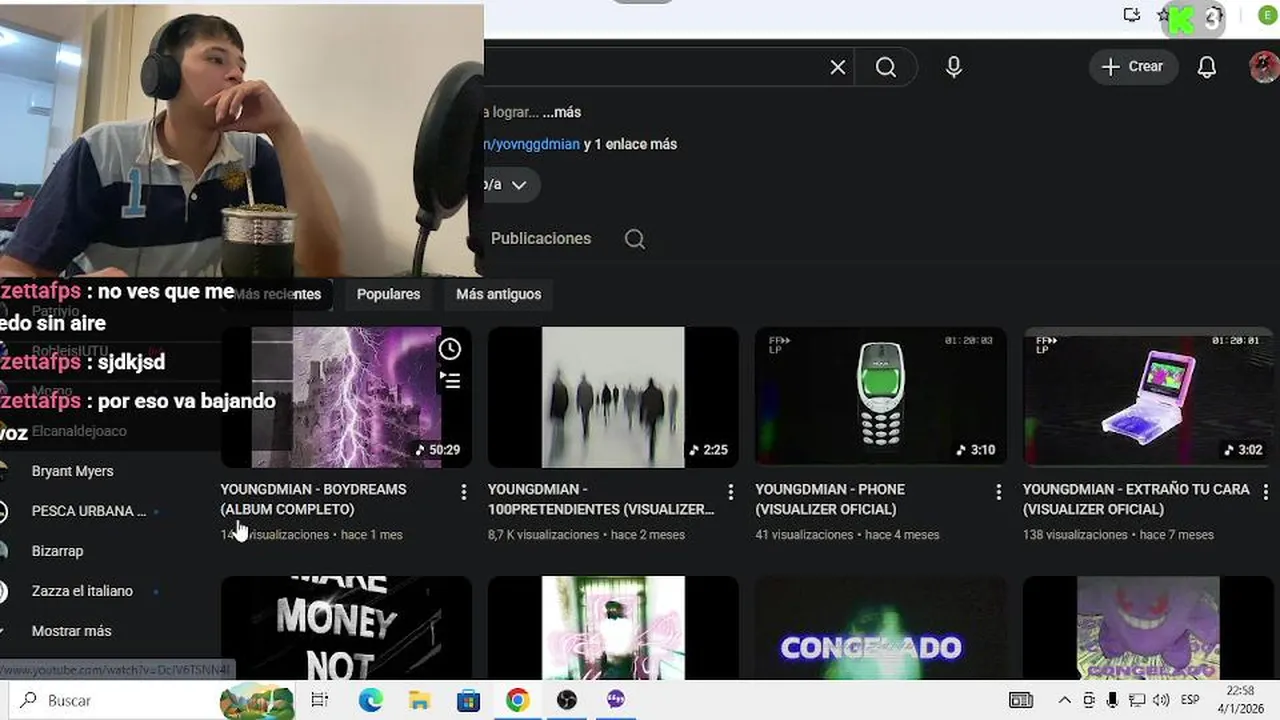The image size is (1280, 720).
Task: Switch to OBS Studio in taskbar
Action: coord(567,700)
